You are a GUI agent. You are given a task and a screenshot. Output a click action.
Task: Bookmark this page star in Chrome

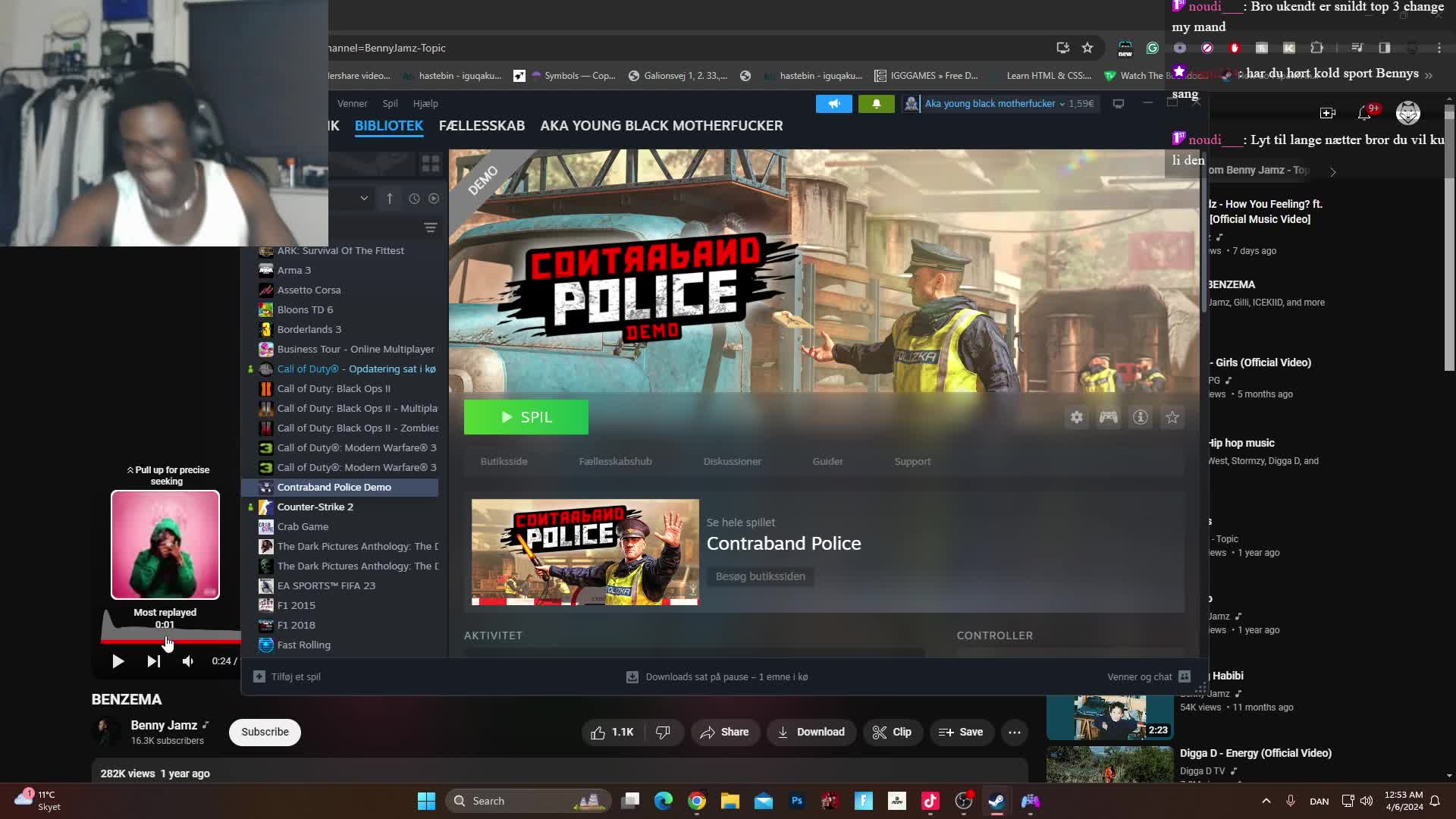(1087, 48)
